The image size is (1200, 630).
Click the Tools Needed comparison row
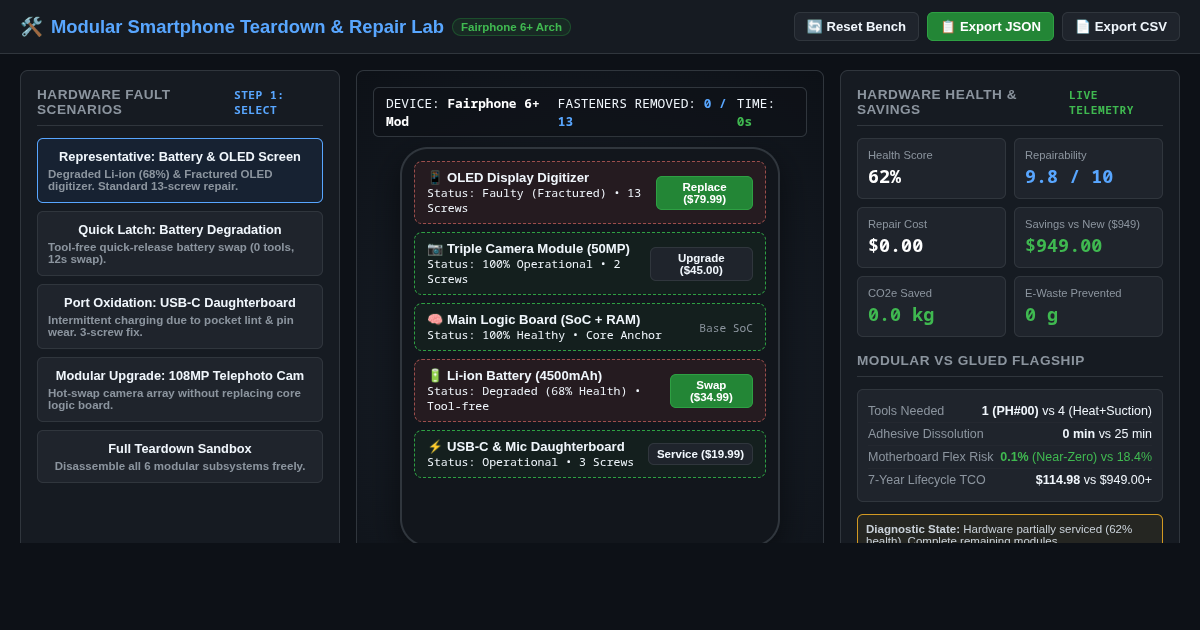coord(1010,411)
